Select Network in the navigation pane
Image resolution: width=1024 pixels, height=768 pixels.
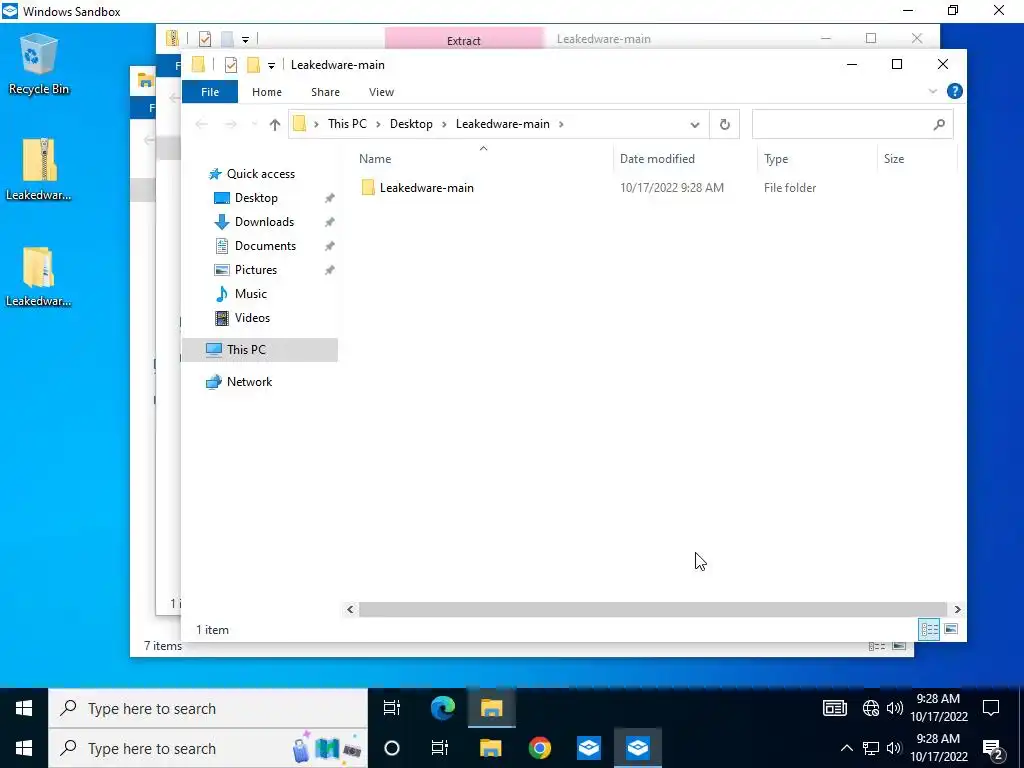coord(249,382)
